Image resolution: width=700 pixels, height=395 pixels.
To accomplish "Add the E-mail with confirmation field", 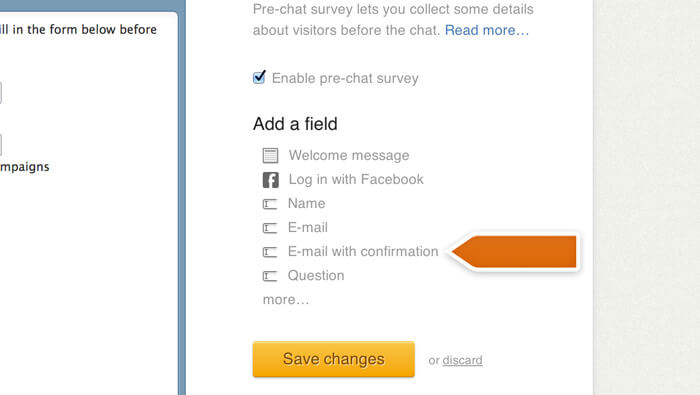I will click(x=363, y=252).
